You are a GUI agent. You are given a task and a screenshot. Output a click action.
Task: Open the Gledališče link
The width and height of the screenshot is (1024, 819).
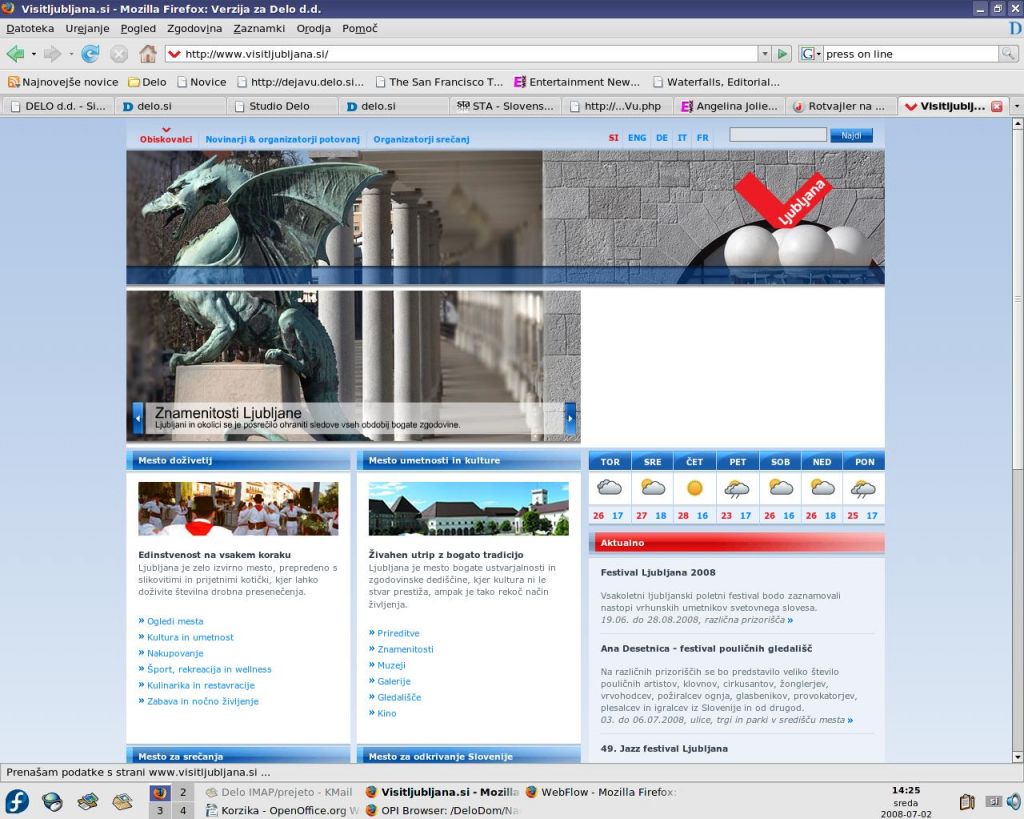[399, 697]
